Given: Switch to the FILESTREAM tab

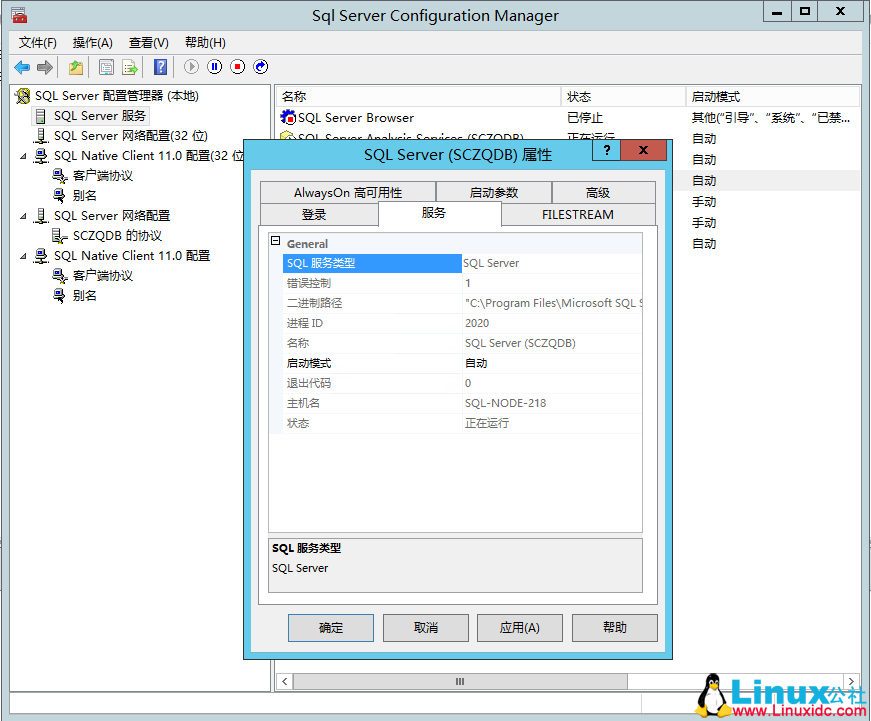Looking at the screenshot, I should pyautogui.click(x=577, y=214).
